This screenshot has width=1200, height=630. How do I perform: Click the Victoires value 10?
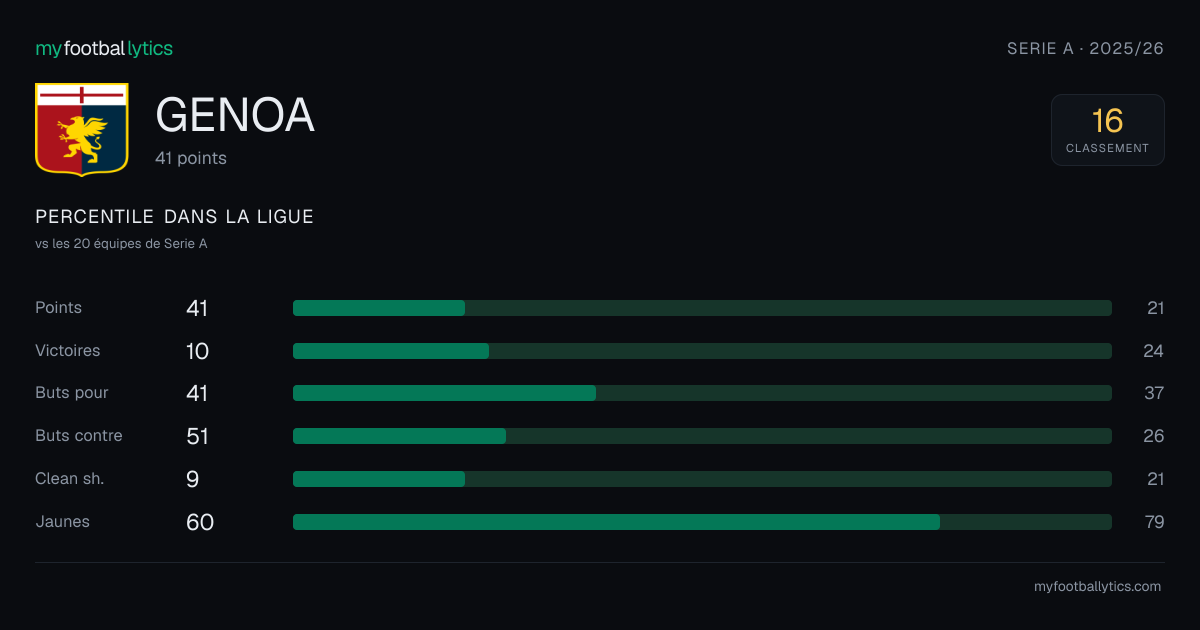(x=197, y=351)
